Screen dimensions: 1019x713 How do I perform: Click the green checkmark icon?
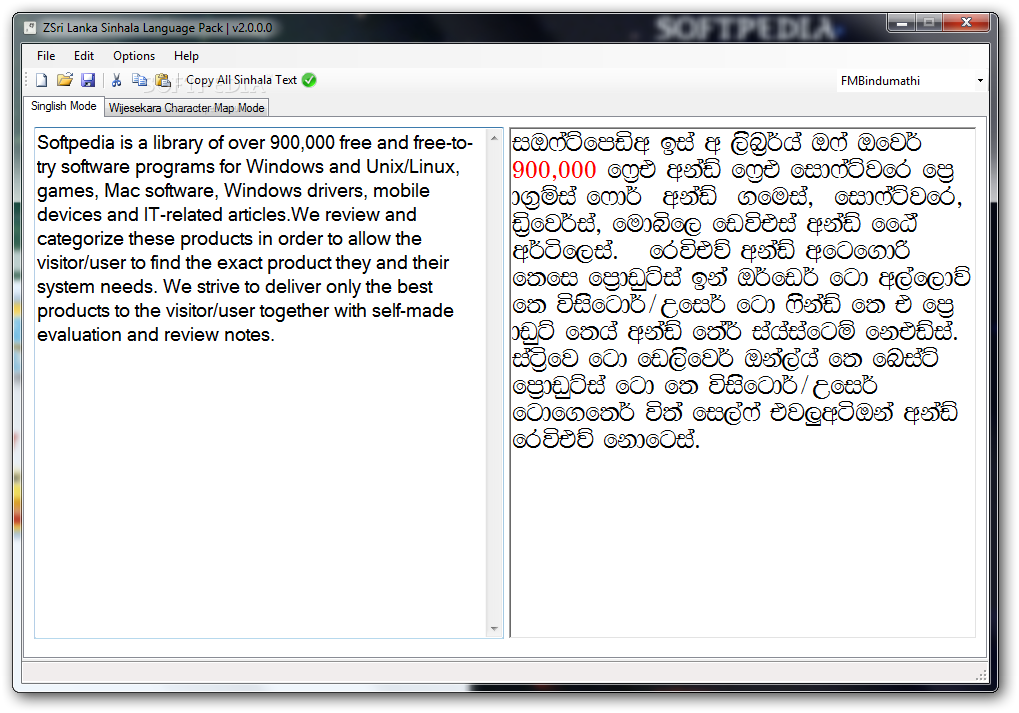click(x=309, y=80)
